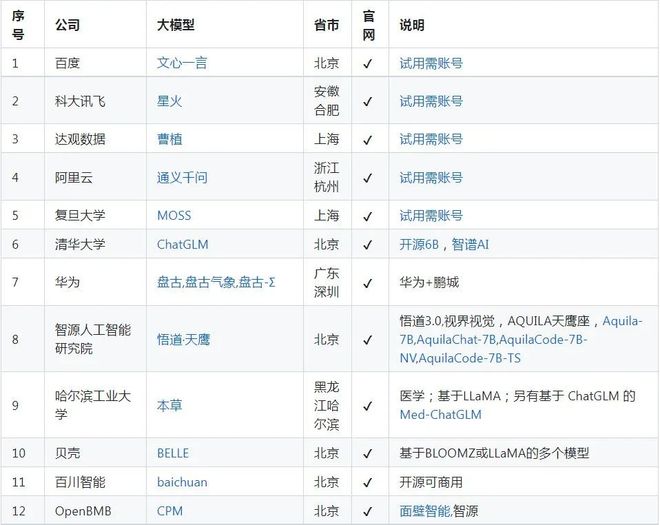Click the 官网 column header
Image resolution: width=660 pixels, height=525 pixels.
[369, 25]
